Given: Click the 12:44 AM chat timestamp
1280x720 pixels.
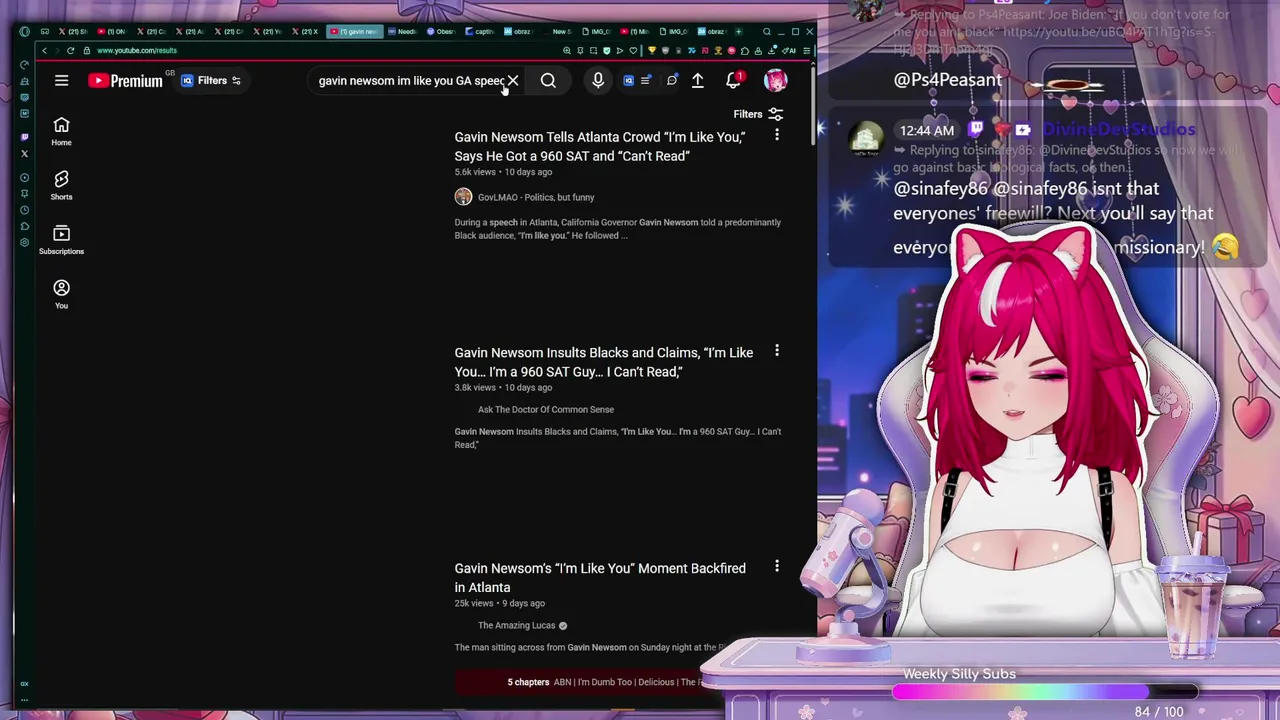Looking at the screenshot, I should (x=927, y=131).
